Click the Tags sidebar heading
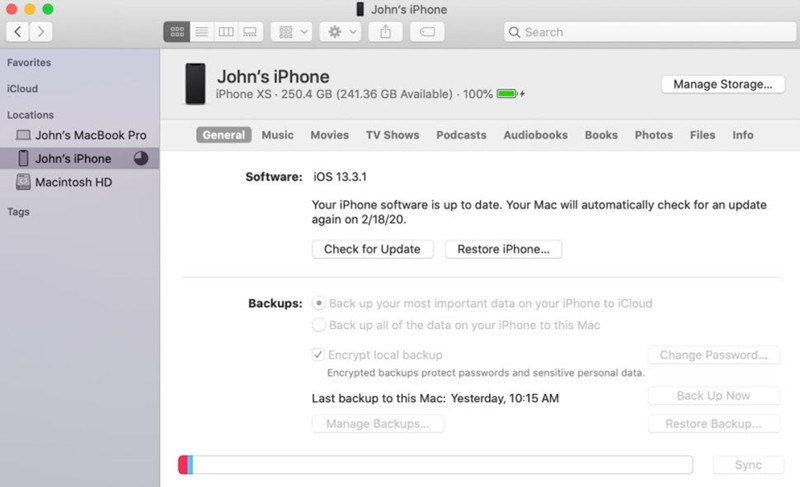The image size is (800, 487). (18, 211)
